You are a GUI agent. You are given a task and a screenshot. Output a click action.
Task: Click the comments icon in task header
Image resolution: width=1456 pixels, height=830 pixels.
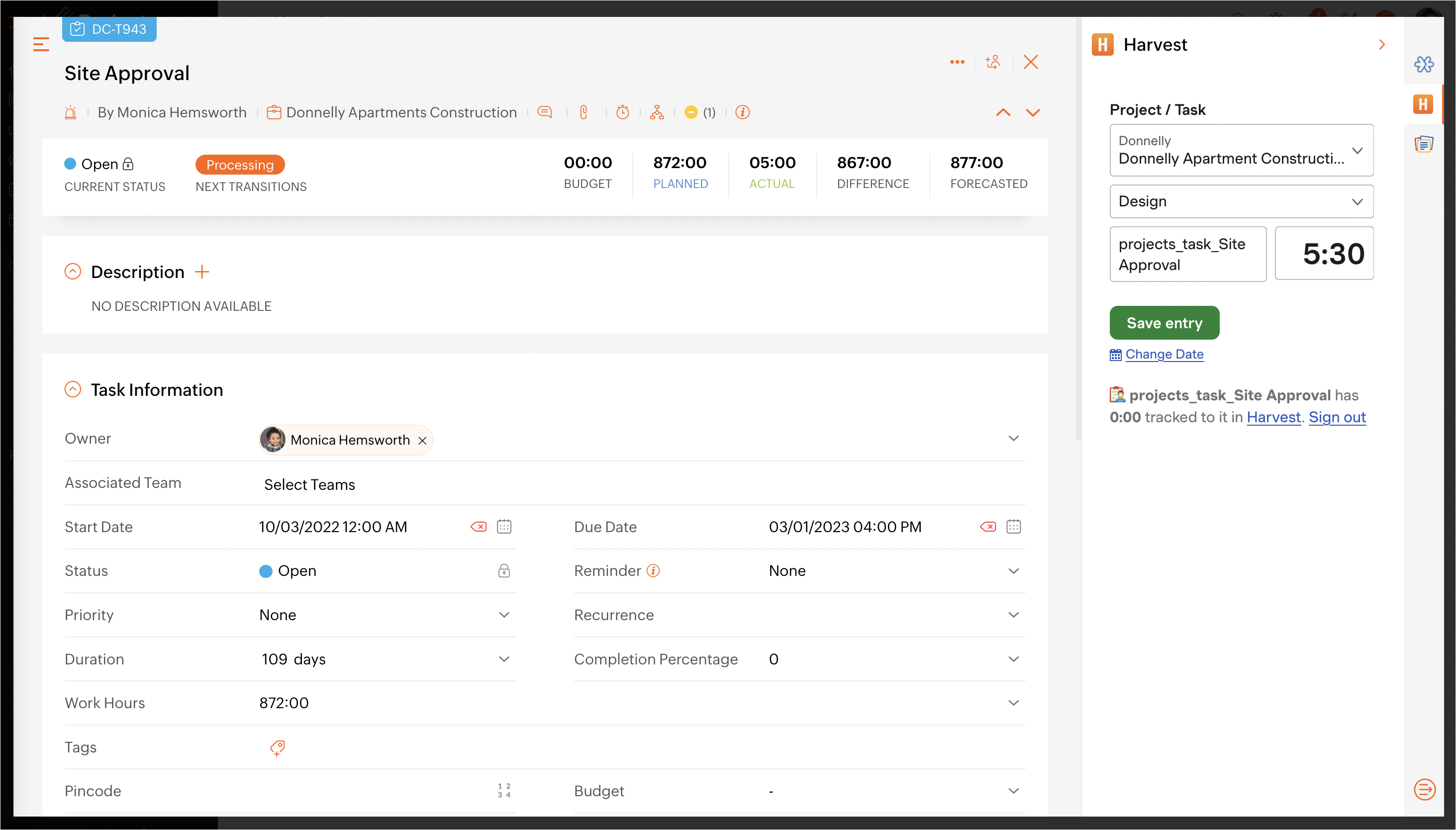544,112
